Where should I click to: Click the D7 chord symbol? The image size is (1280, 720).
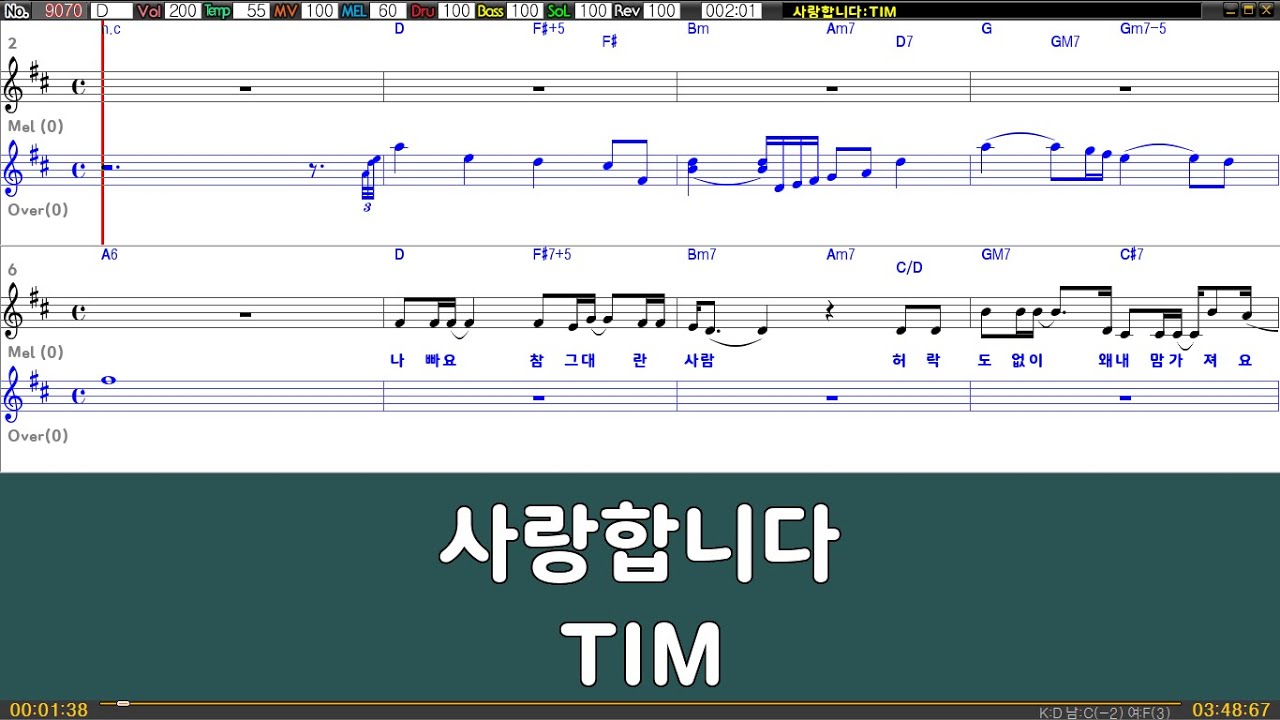pos(904,41)
